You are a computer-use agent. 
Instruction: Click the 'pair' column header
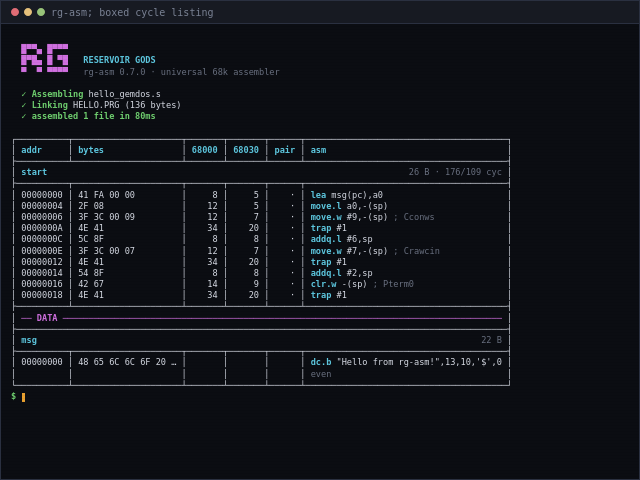point(284,150)
